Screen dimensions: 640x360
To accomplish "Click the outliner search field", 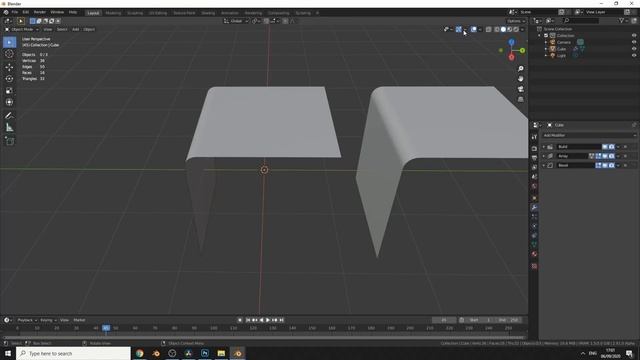I will point(580,20).
